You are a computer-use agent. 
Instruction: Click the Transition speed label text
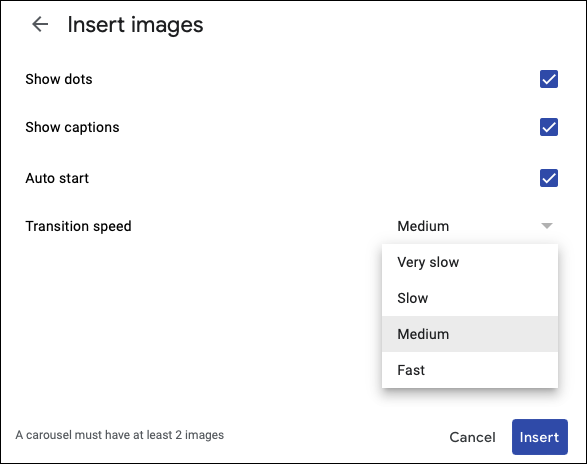tap(78, 226)
